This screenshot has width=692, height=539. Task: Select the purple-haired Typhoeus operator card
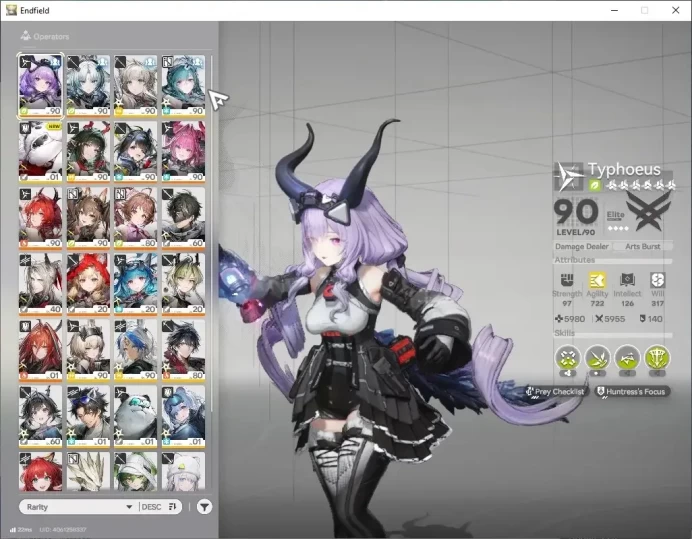[41, 86]
